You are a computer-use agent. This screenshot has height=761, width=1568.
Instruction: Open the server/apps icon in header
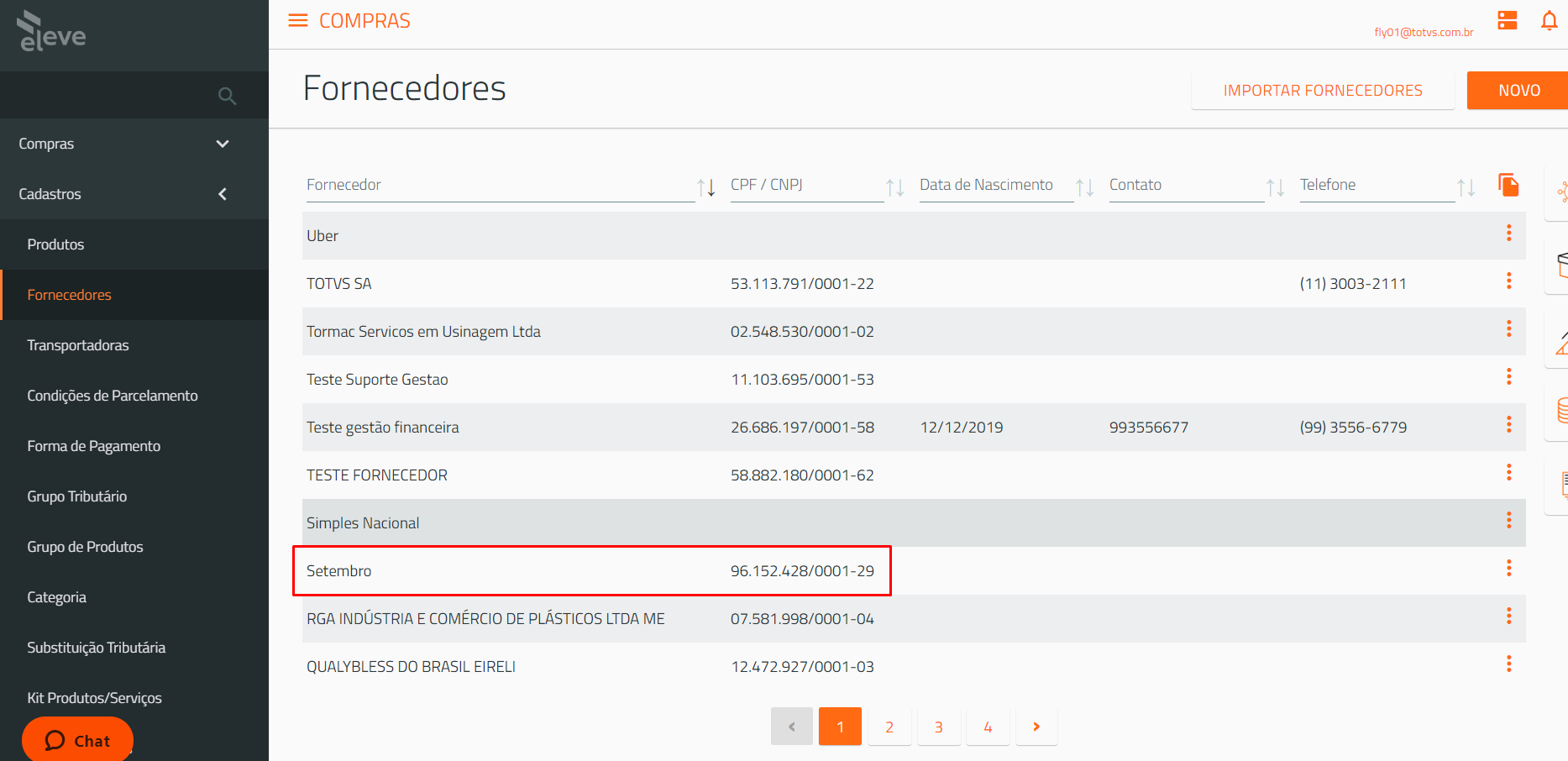click(1508, 20)
